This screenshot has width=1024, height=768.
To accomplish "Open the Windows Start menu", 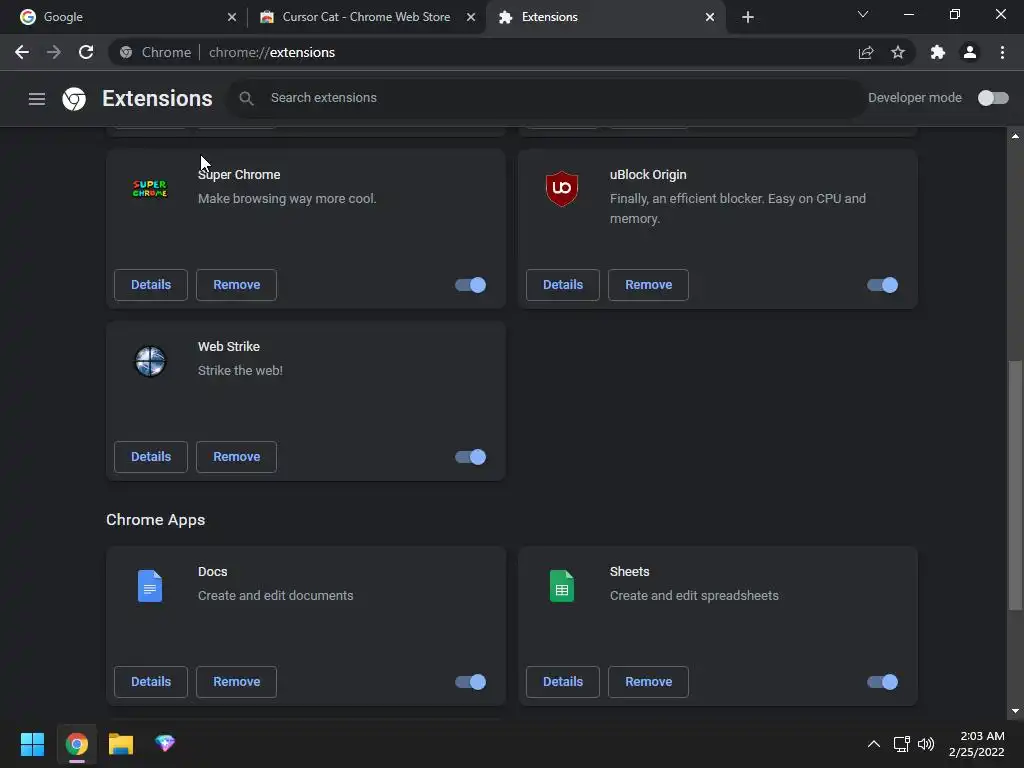I will pos(32,744).
